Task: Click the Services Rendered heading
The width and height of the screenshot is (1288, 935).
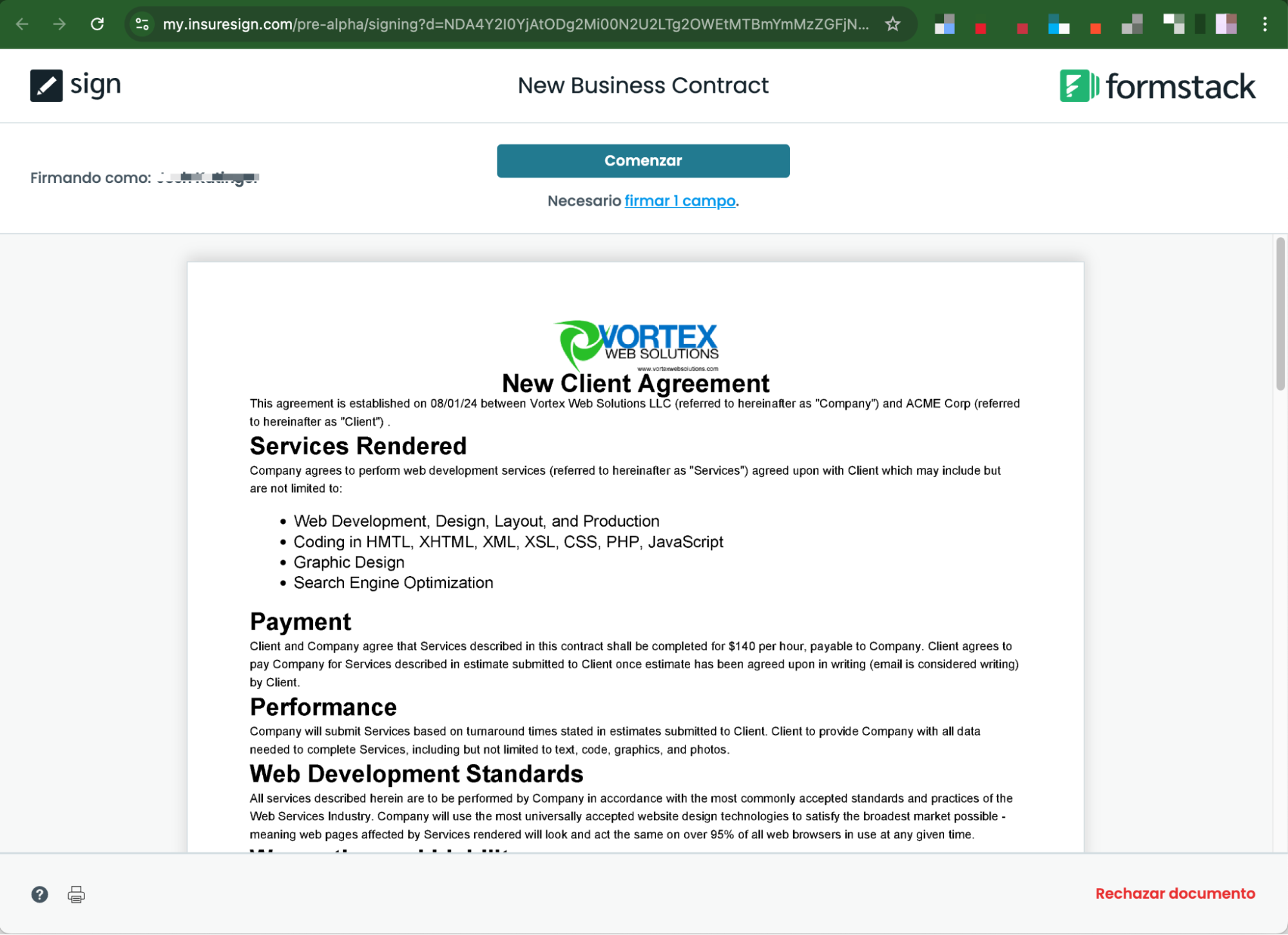Action: point(358,446)
